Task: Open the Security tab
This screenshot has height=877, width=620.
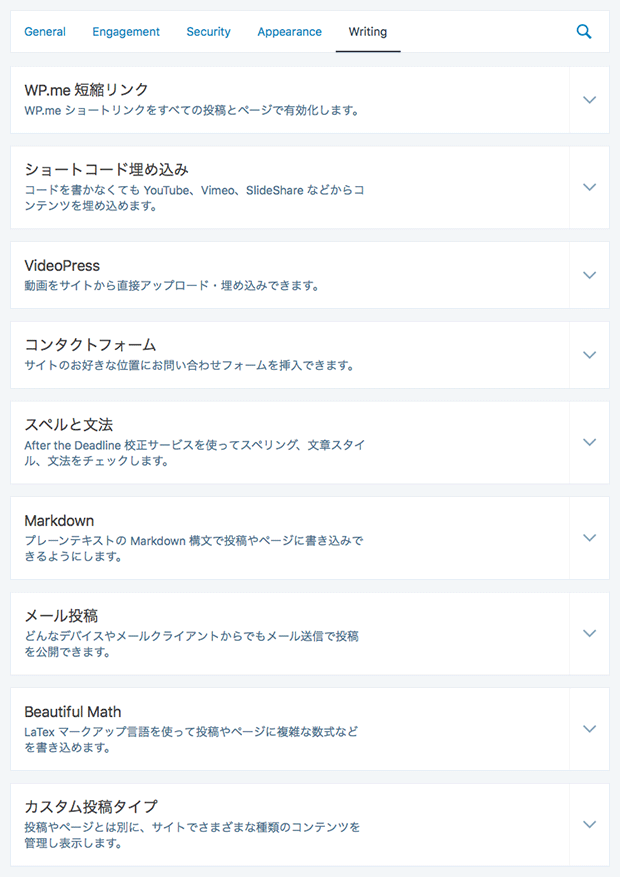Action: pyautogui.click(x=208, y=32)
